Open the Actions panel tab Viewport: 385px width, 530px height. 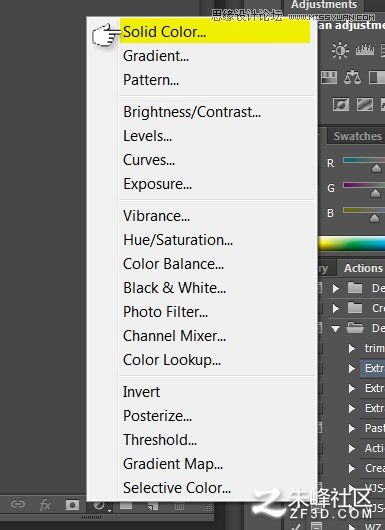(362, 268)
